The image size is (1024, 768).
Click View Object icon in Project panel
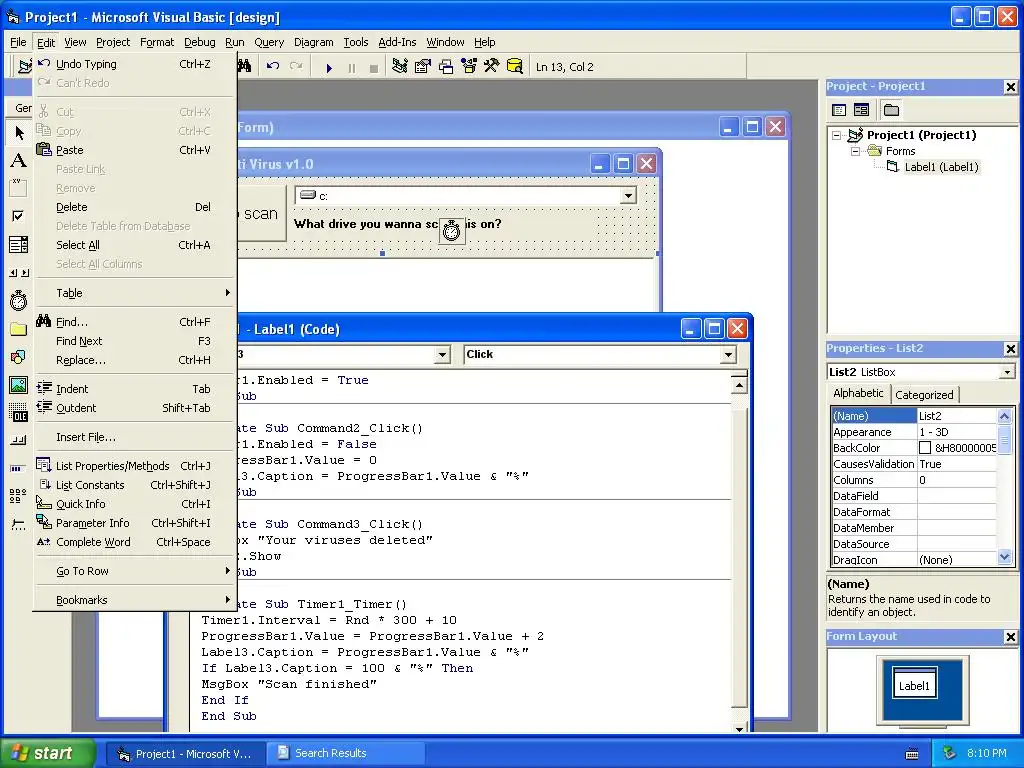point(861,110)
